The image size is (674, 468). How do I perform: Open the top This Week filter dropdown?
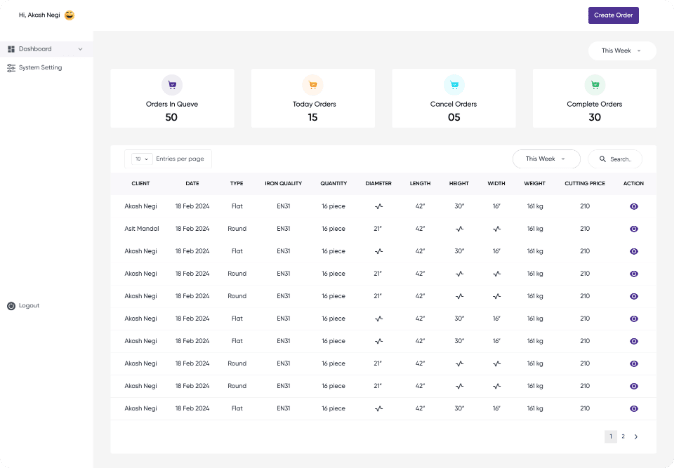[622, 51]
